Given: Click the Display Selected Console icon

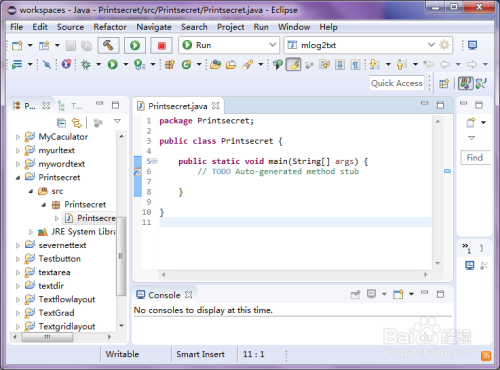Looking at the screenshot, I should point(371,294).
